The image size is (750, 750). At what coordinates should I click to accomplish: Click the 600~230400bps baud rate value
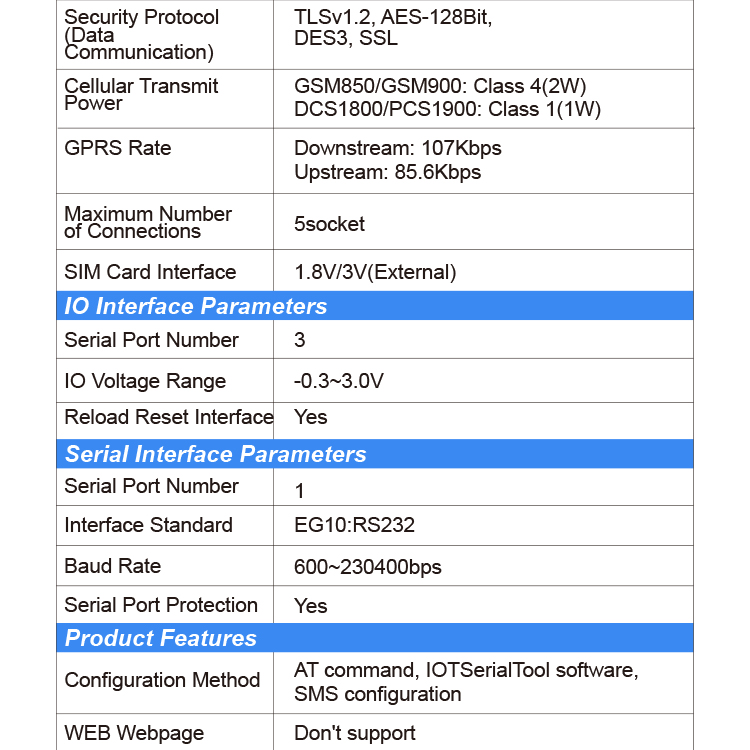367,567
